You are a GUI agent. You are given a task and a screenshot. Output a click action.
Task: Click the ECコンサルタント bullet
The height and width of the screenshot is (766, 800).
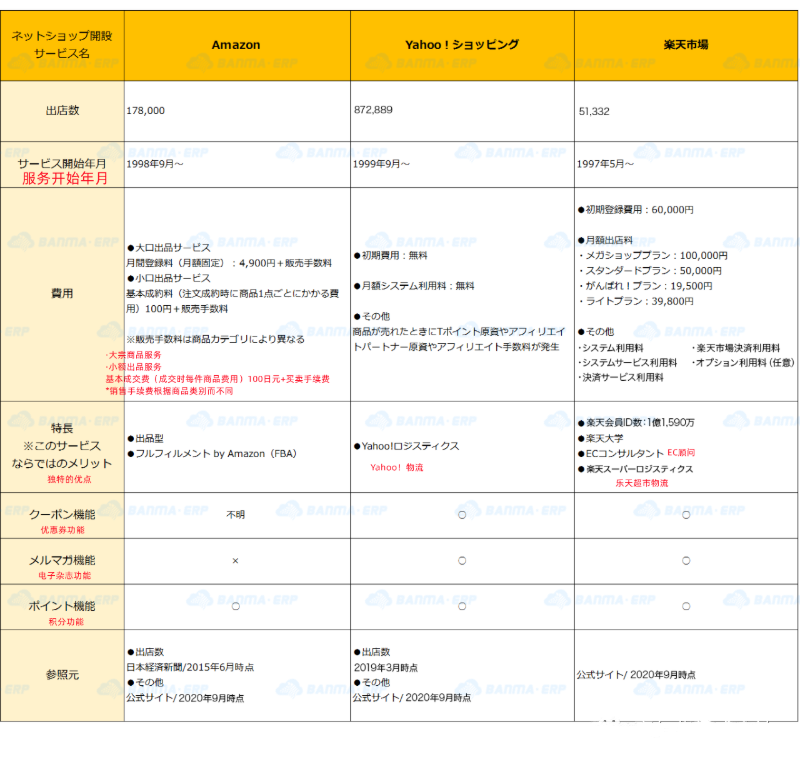(x=621, y=454)
